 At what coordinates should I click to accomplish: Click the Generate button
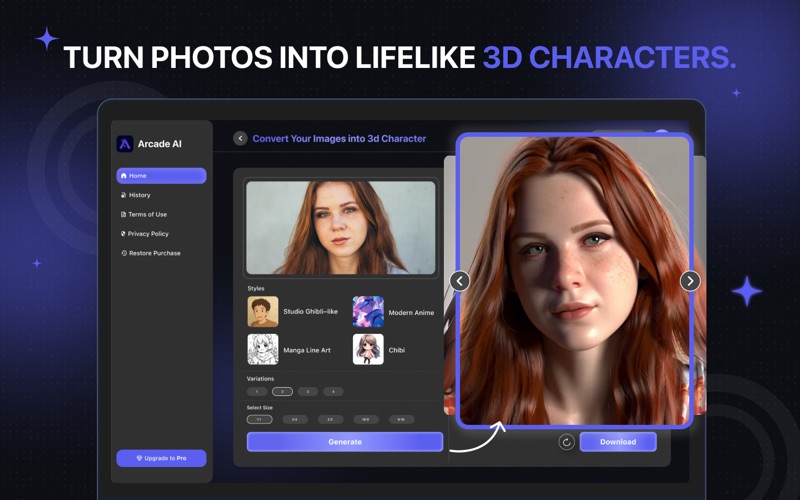tap(345, 442)
